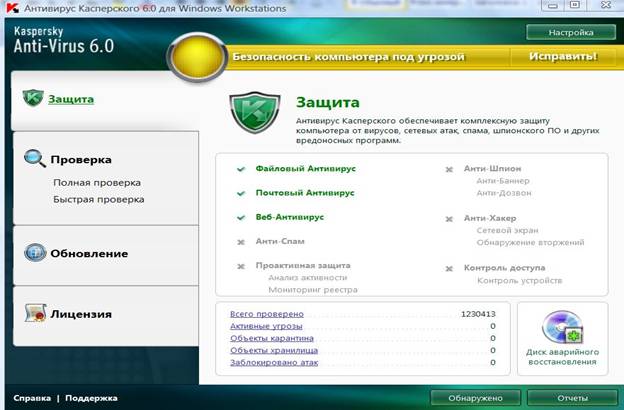624x410 pixels.
Task: Click the Безопасность компьютера под угрозой status banner
Action: pos(348,57)
